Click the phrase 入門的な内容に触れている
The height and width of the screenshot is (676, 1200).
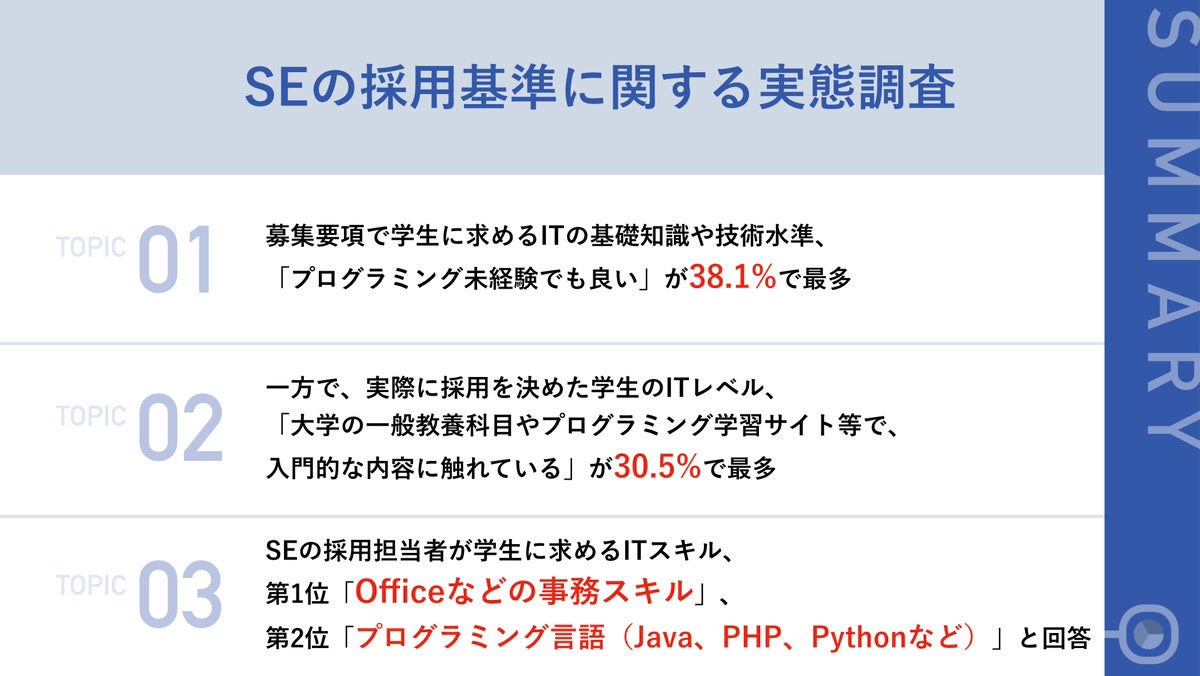(x=418, y=468)
